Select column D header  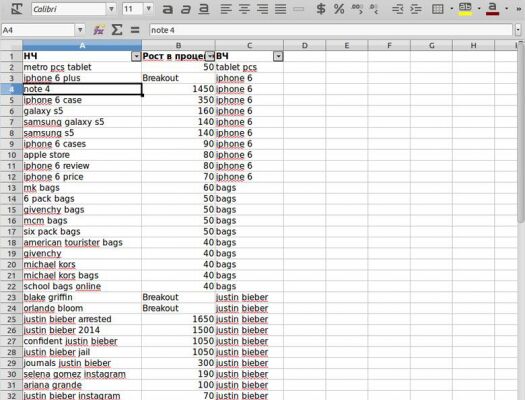click(305, 46)
